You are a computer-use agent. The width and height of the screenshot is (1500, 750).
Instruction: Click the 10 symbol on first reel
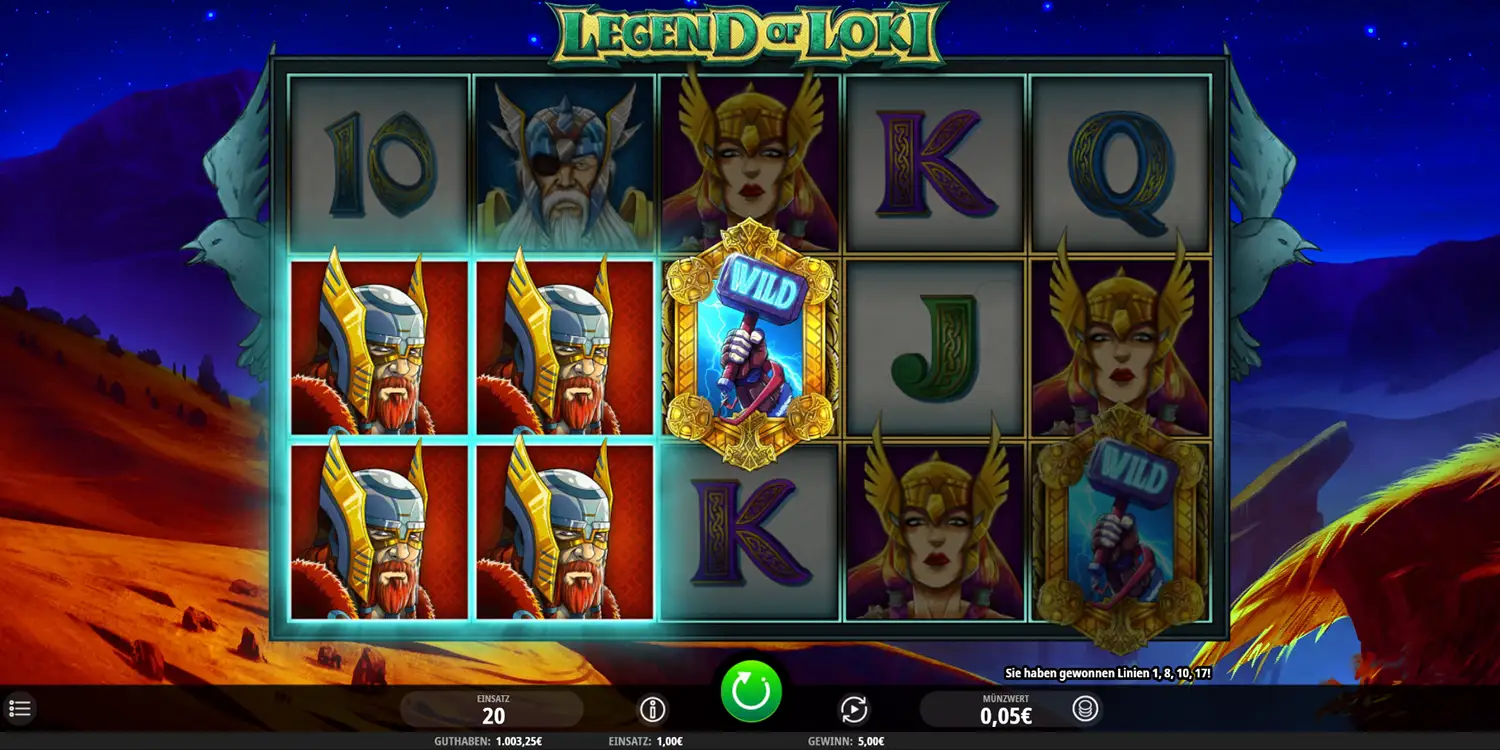tap(379, 164)
